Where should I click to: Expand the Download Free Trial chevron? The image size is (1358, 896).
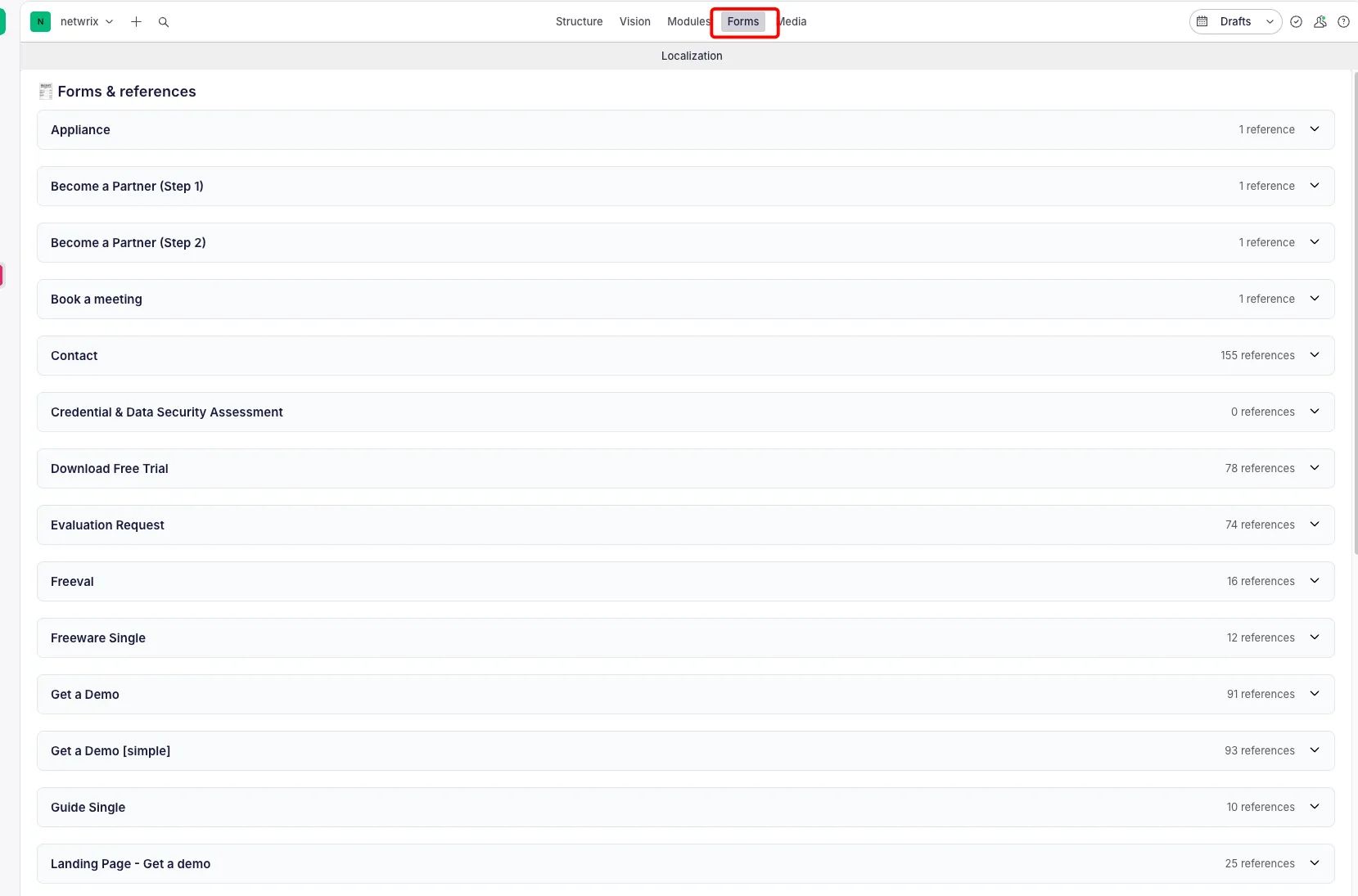click(x=1315, y=468)
